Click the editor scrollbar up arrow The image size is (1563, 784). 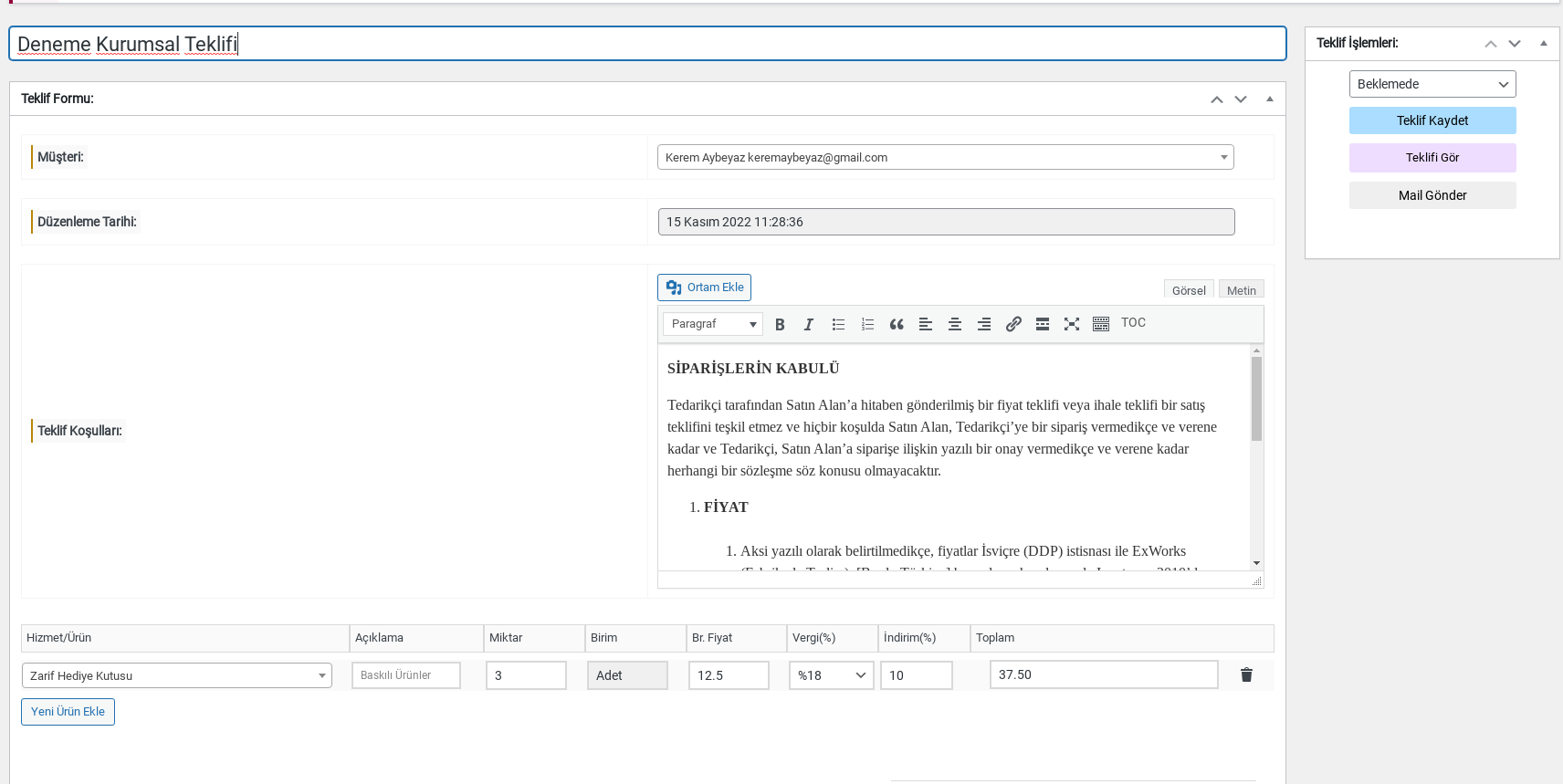pyautogui.click(x=1256, y=350)
